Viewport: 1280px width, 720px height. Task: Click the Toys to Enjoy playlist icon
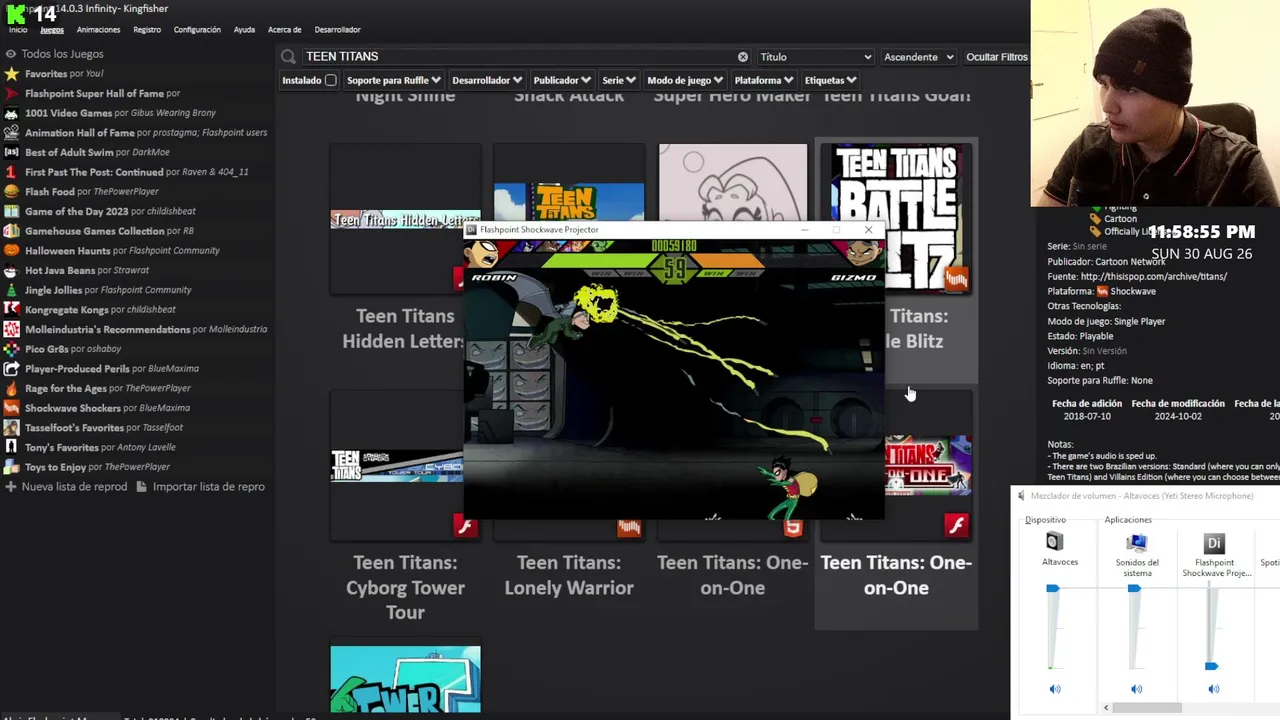pyautogui.click(x=11, y=467)
